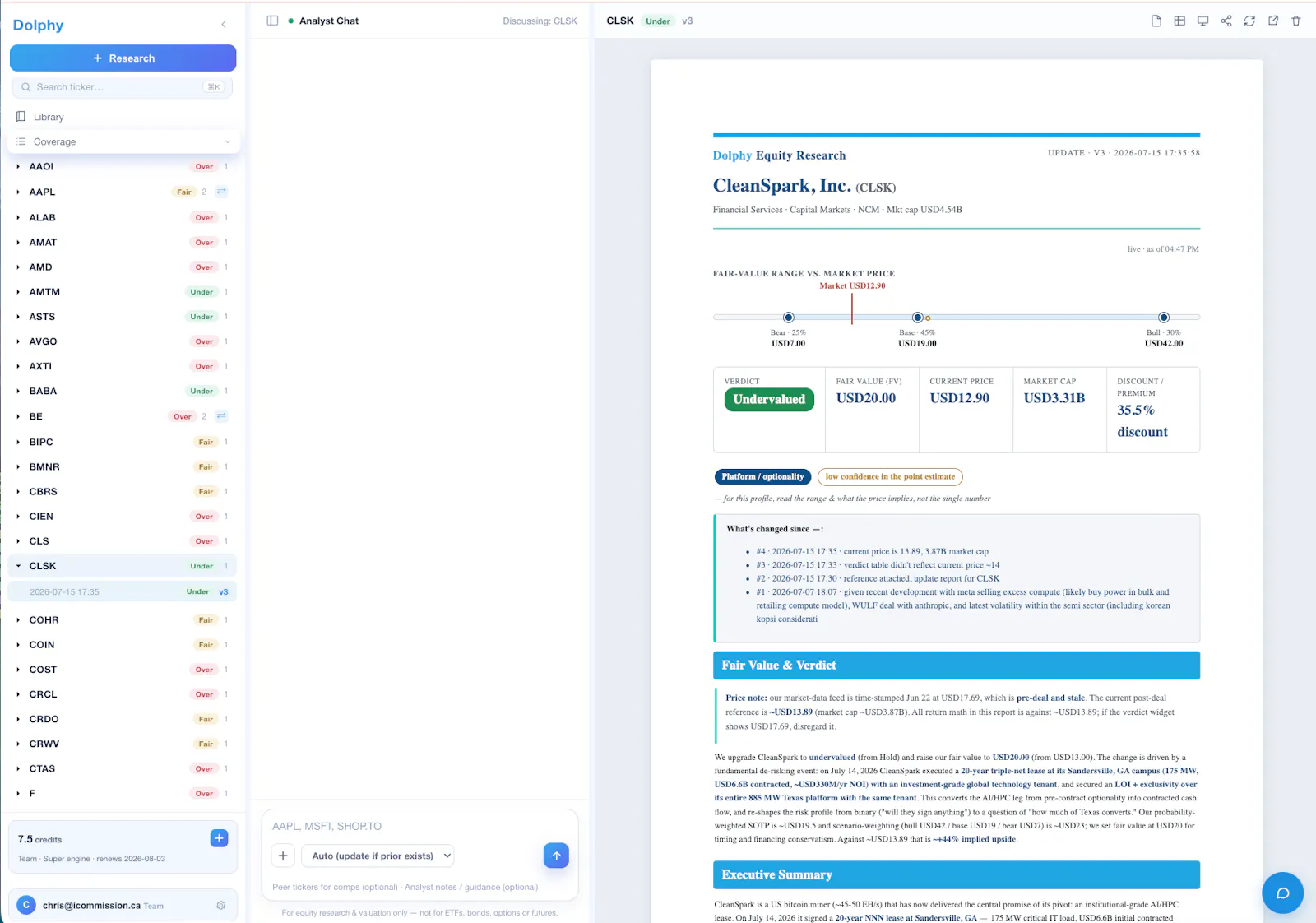Open account settings gear icon
The width and height of the screenshot is (1316, 923).
221,905
